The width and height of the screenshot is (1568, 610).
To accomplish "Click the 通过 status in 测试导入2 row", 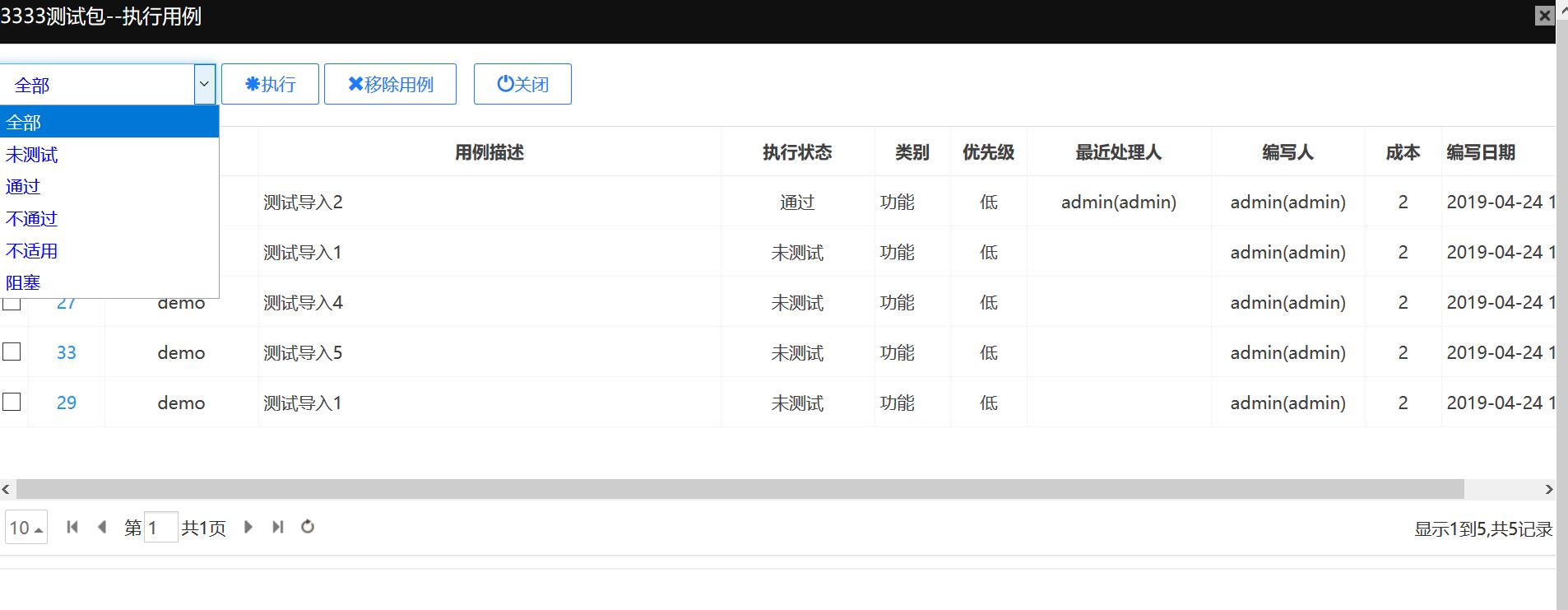I will point(797,203).
